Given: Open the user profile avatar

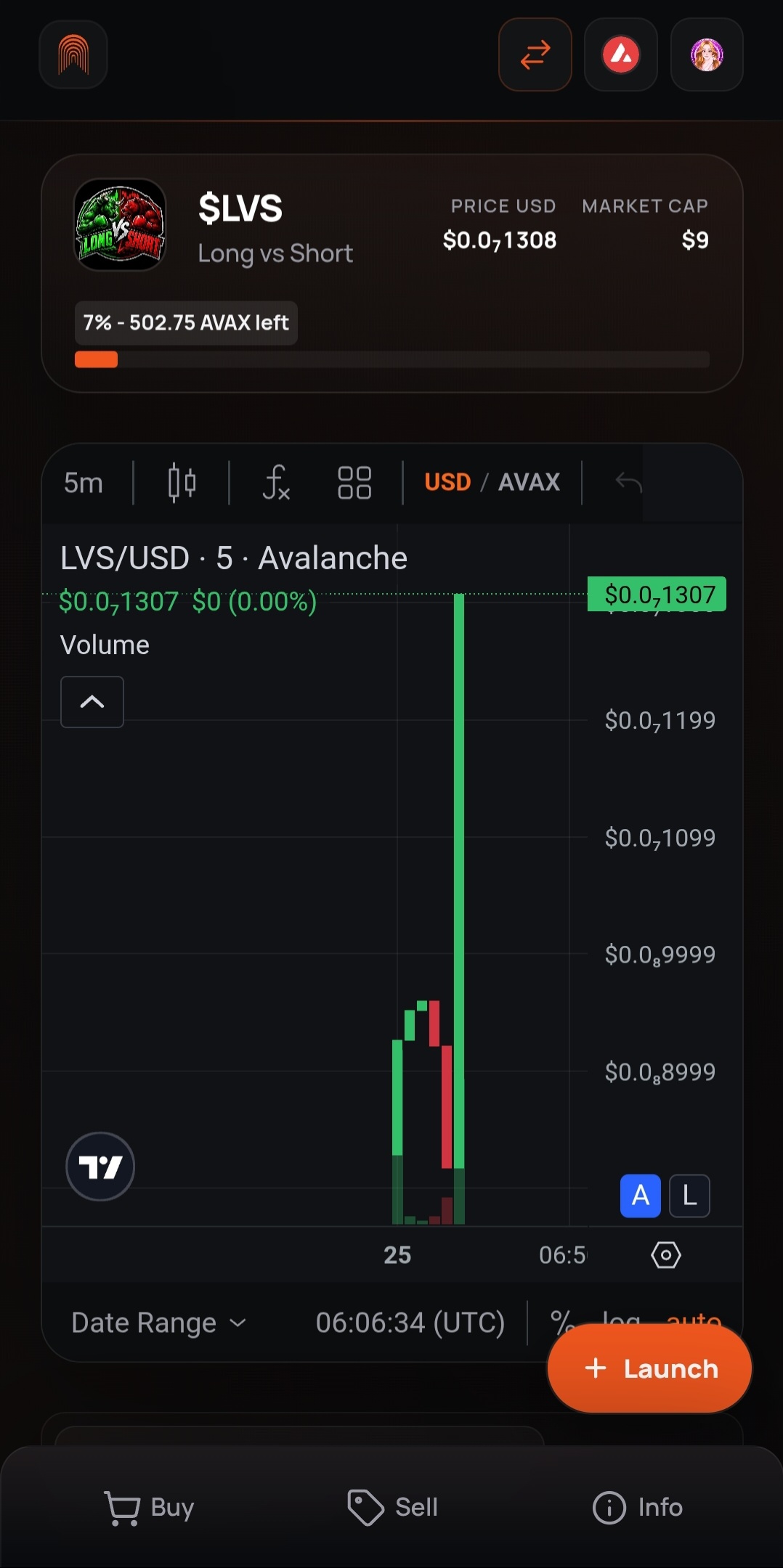Looking at the screenshot, I should (707, 54).
